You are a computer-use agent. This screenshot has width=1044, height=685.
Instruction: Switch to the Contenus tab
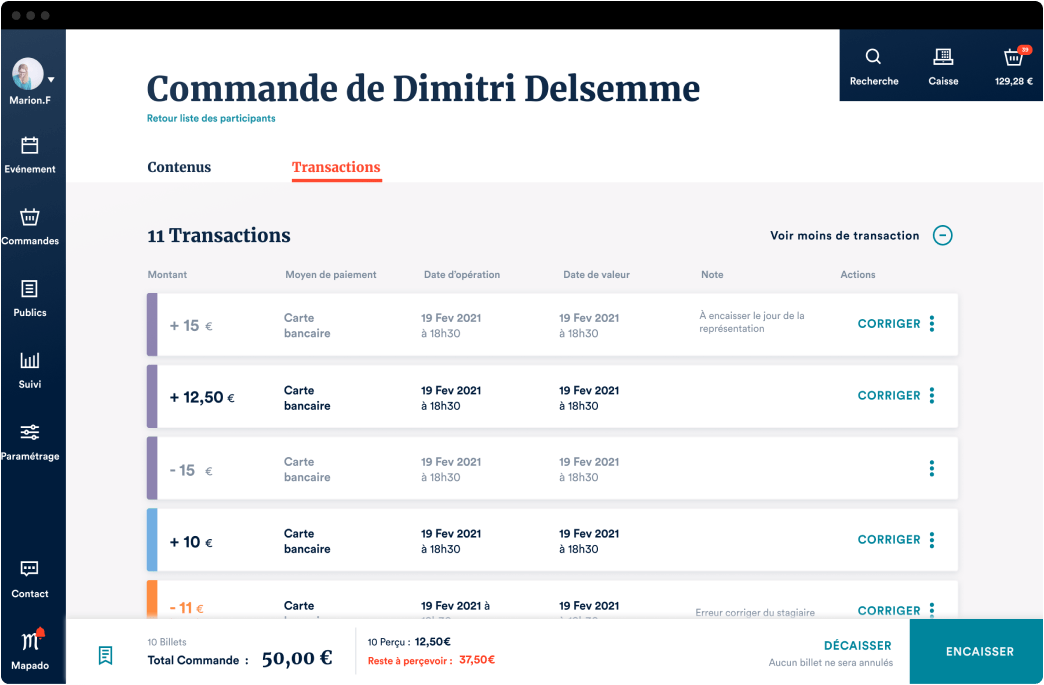click(x=179, y=167)
